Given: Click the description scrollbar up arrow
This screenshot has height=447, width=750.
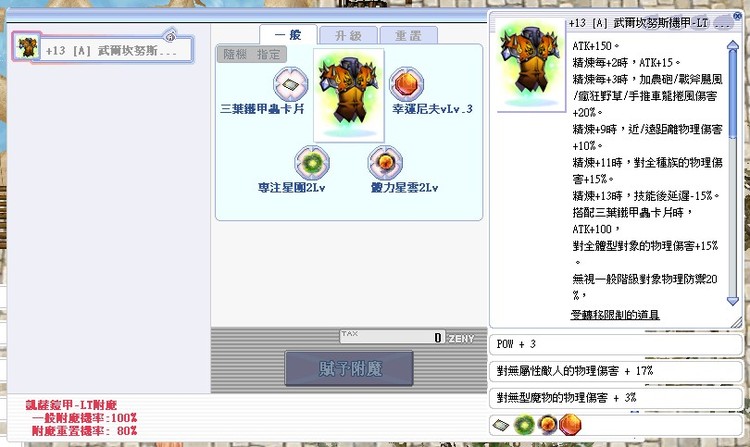Looking at the screenshot, I should pyautogui.click(x=732, y=45).
